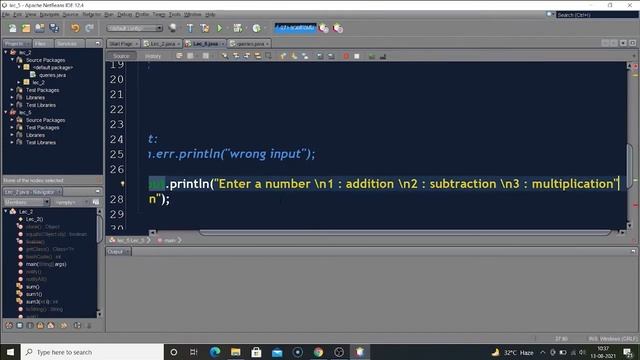Expand lec_5 Source Packages node

pos(12,120)
